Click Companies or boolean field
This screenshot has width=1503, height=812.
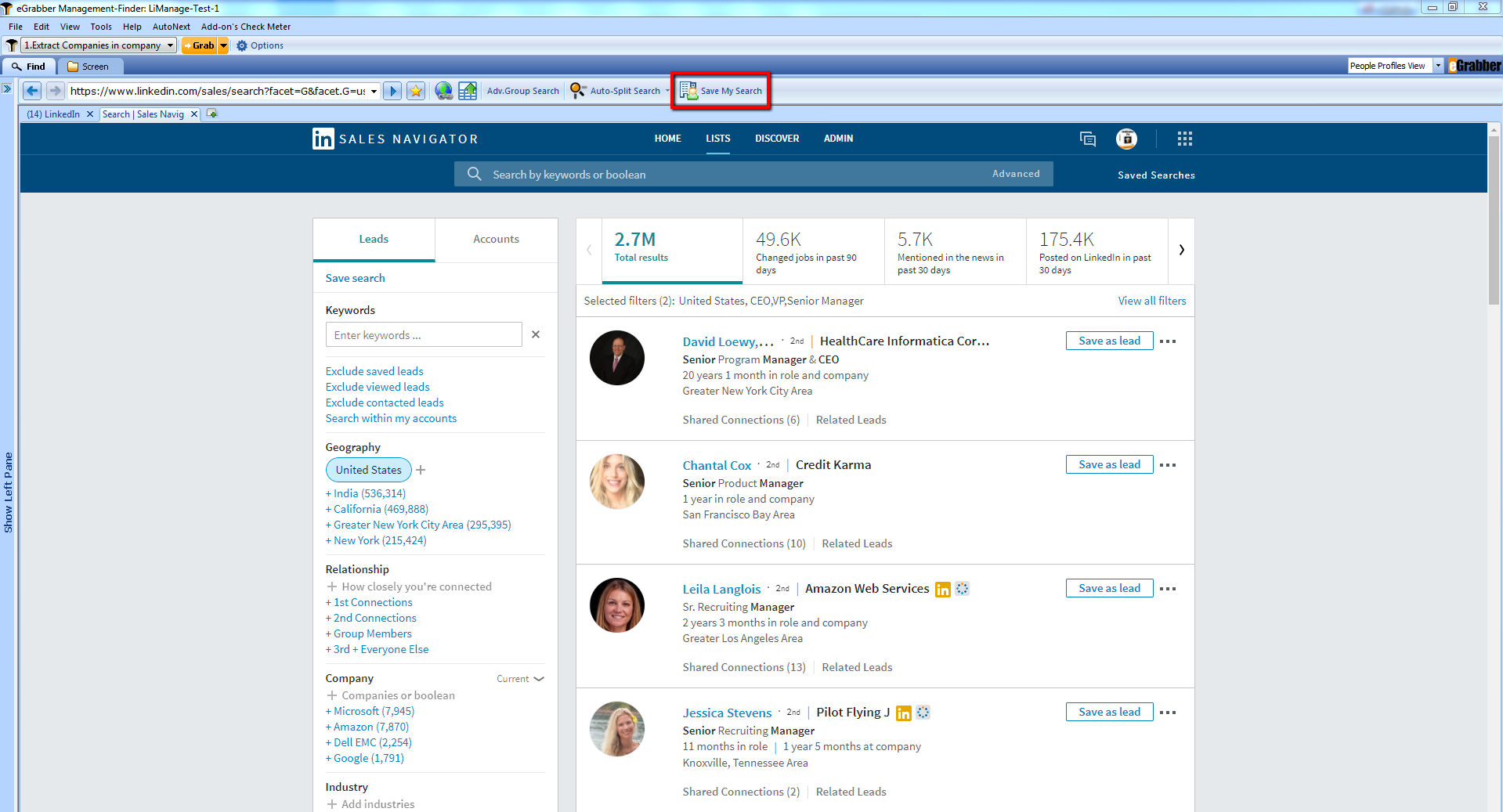(x=390, y=695)
